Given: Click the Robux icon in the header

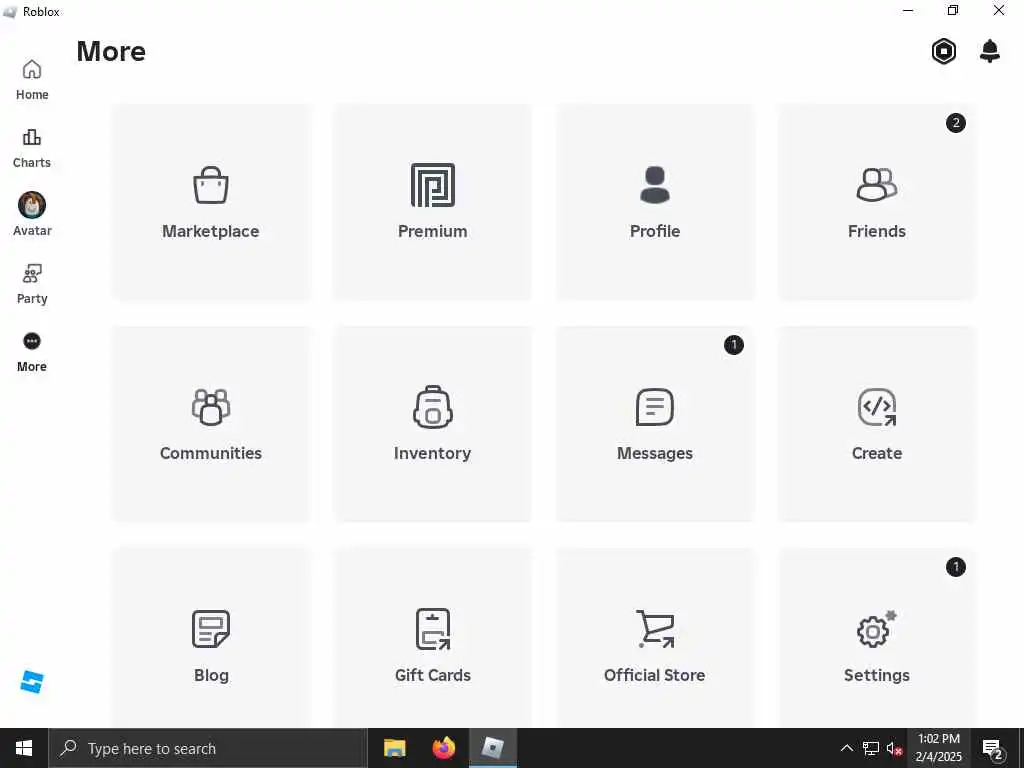Looking at the screenshot, I should point(944,51).
